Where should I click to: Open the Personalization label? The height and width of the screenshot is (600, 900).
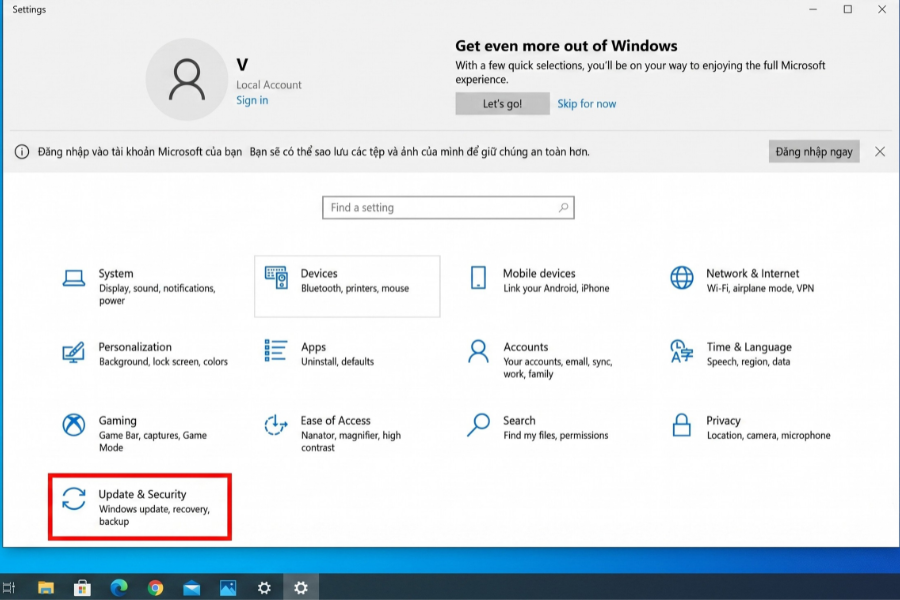135,347
